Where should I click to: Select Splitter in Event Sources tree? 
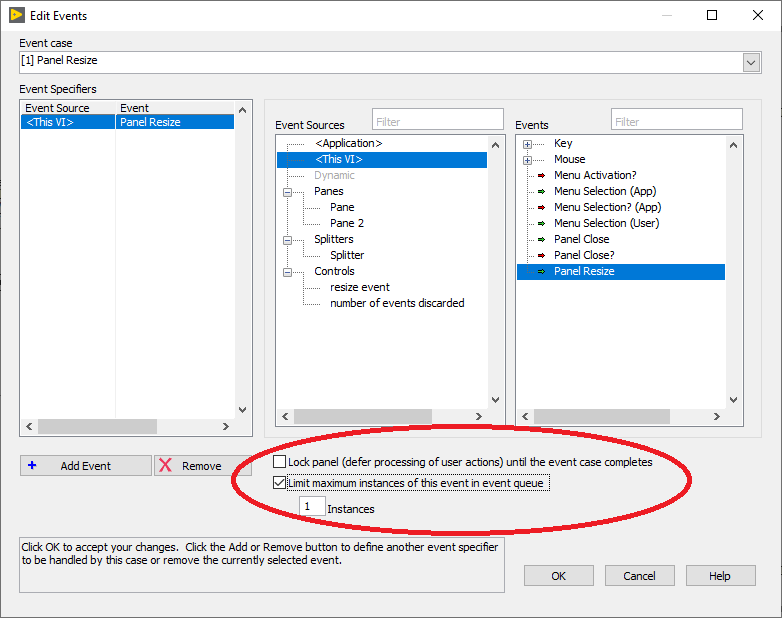(347, 255)
